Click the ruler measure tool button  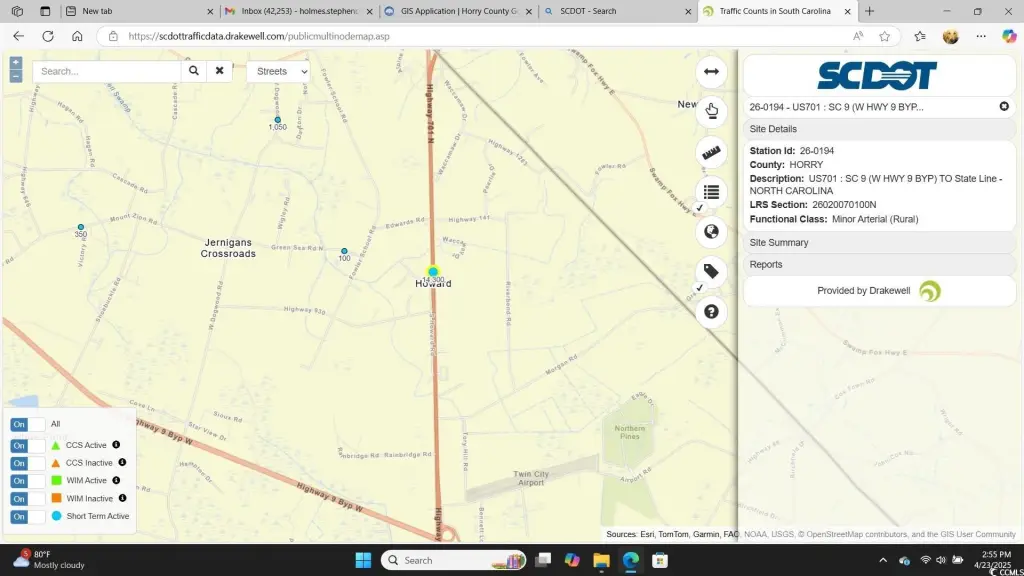tap(711, 152)
